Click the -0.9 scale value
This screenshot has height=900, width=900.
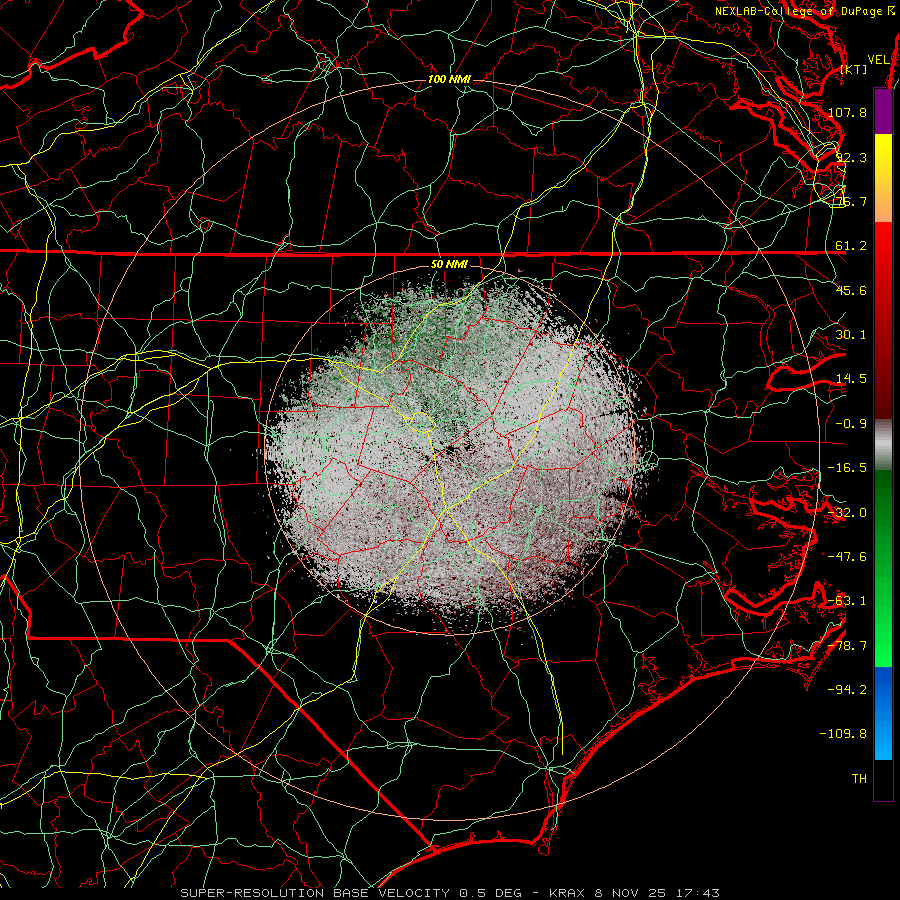click(x=851, y=424)
